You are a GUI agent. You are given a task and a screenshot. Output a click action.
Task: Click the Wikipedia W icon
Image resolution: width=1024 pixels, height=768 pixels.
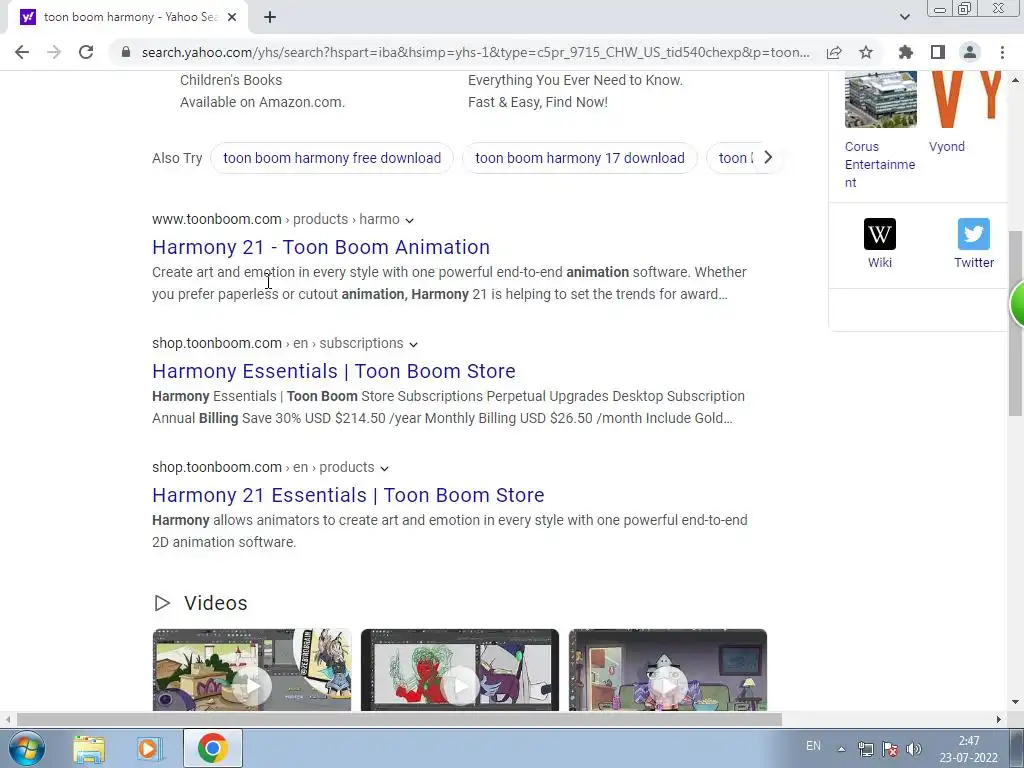pyautogui.click(x=880, y=234)
